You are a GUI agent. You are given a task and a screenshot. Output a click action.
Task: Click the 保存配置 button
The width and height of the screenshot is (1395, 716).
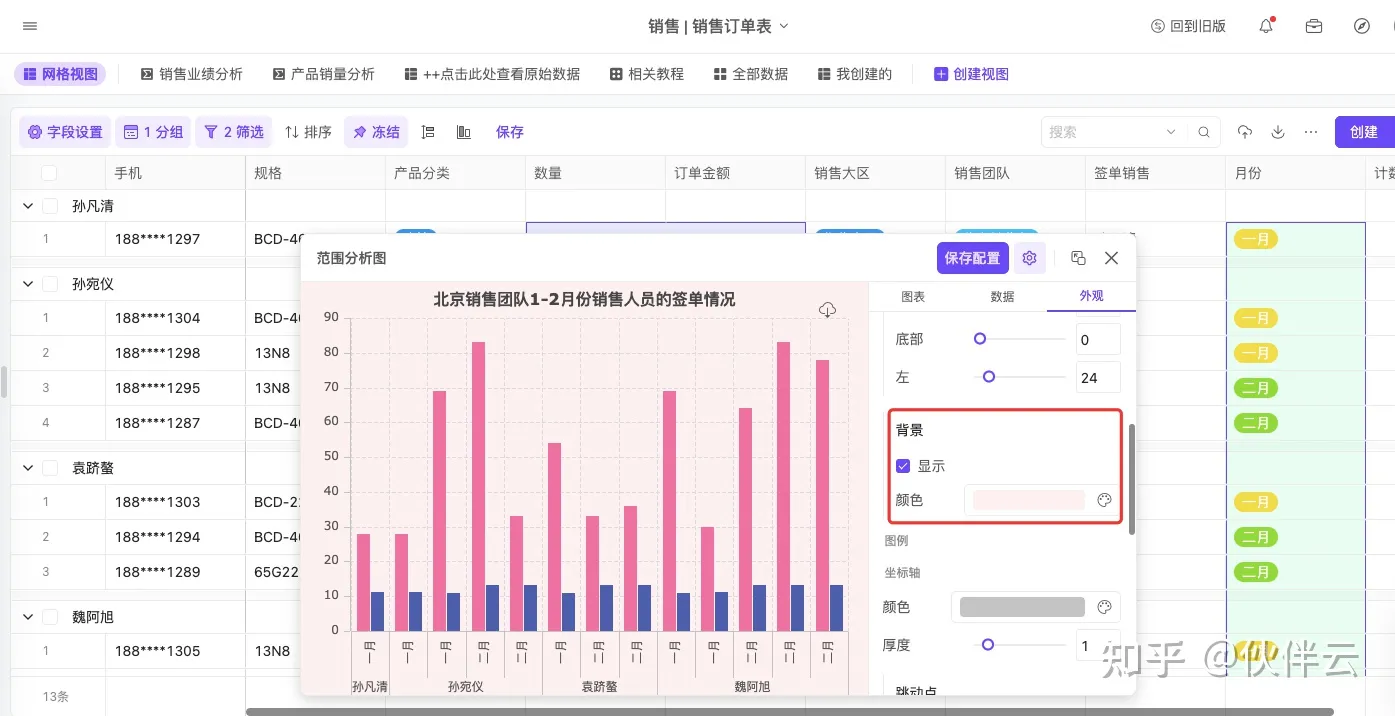[972, 258]
